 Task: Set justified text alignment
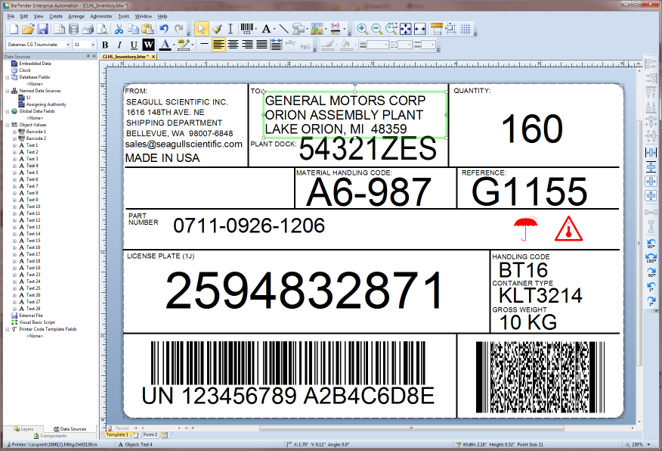pos(262,44)
